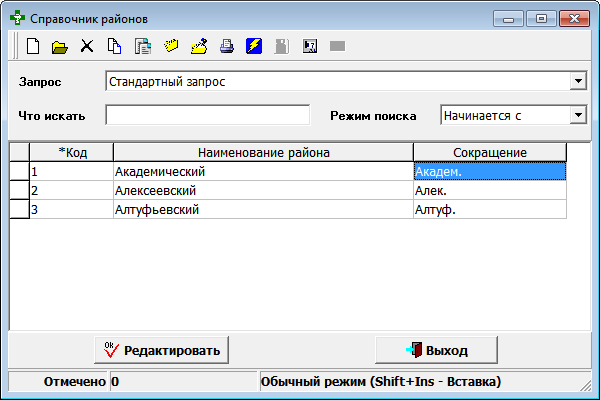Click the blue lightning bolt icon

pyautogui.click(x=254, y=46)
